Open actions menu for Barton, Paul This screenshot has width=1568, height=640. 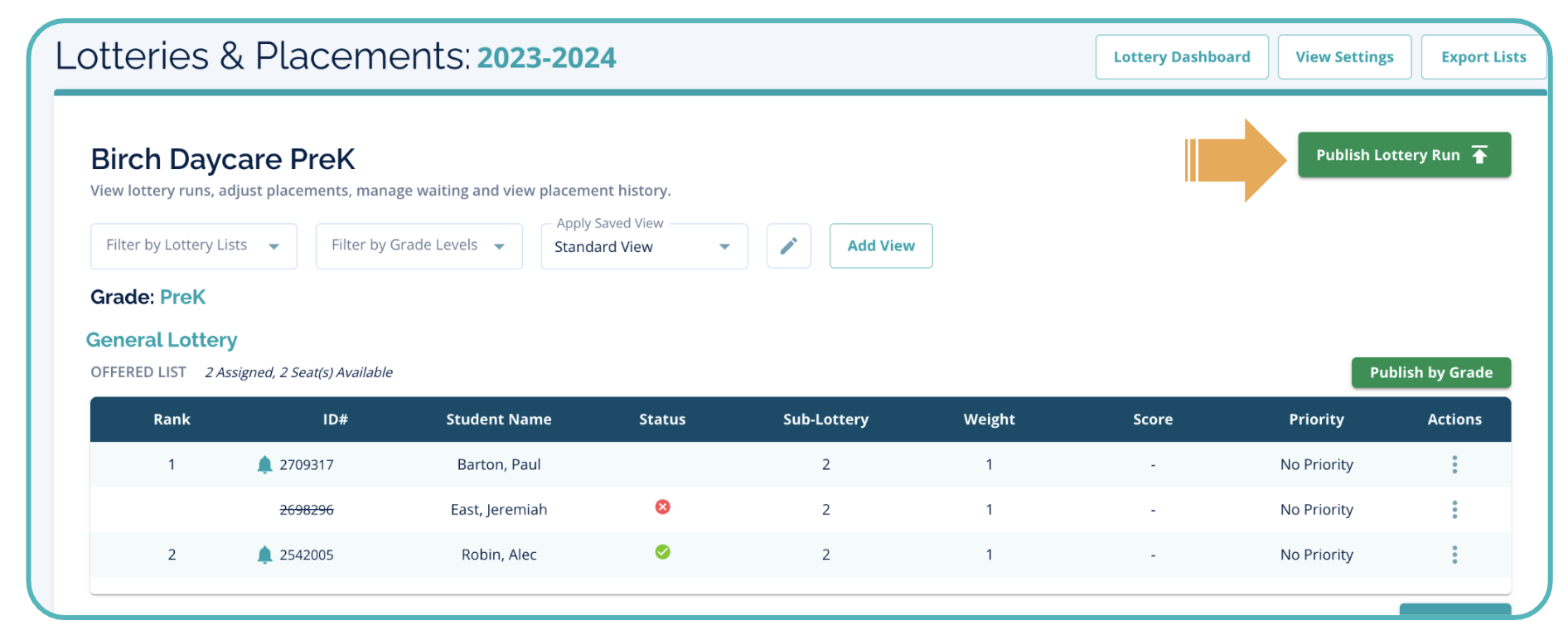1454,464
